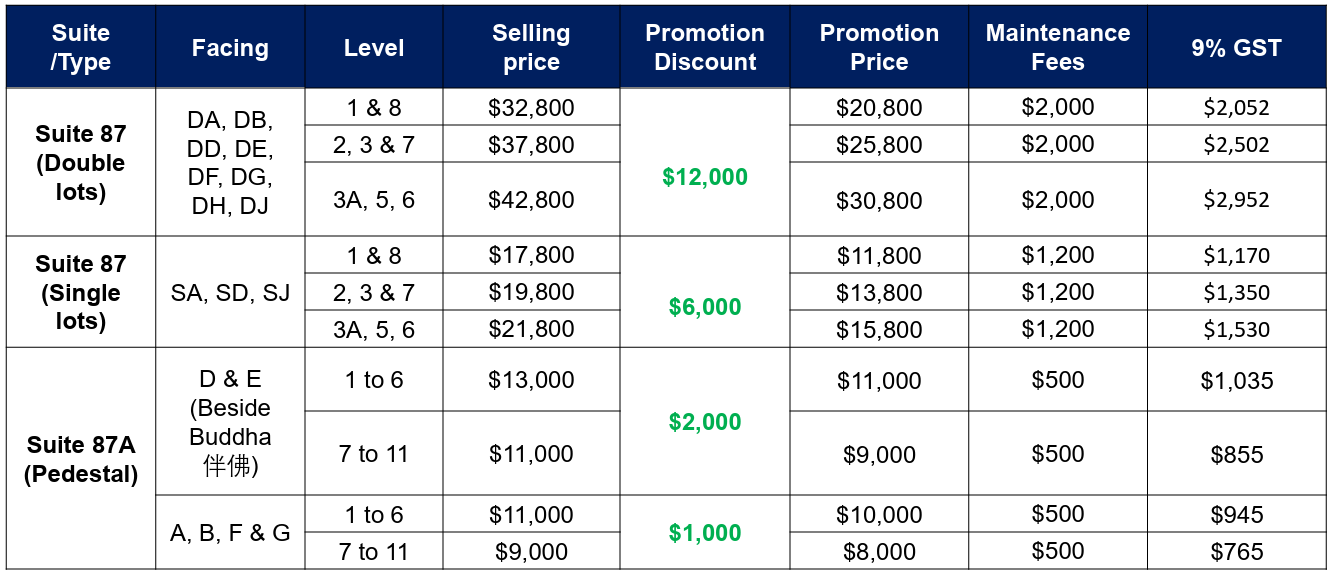Screen dimensions: 1331x576
Task: Click the Maintenance Fees header
Action: pyautogui.click(x=1058, y=47)
